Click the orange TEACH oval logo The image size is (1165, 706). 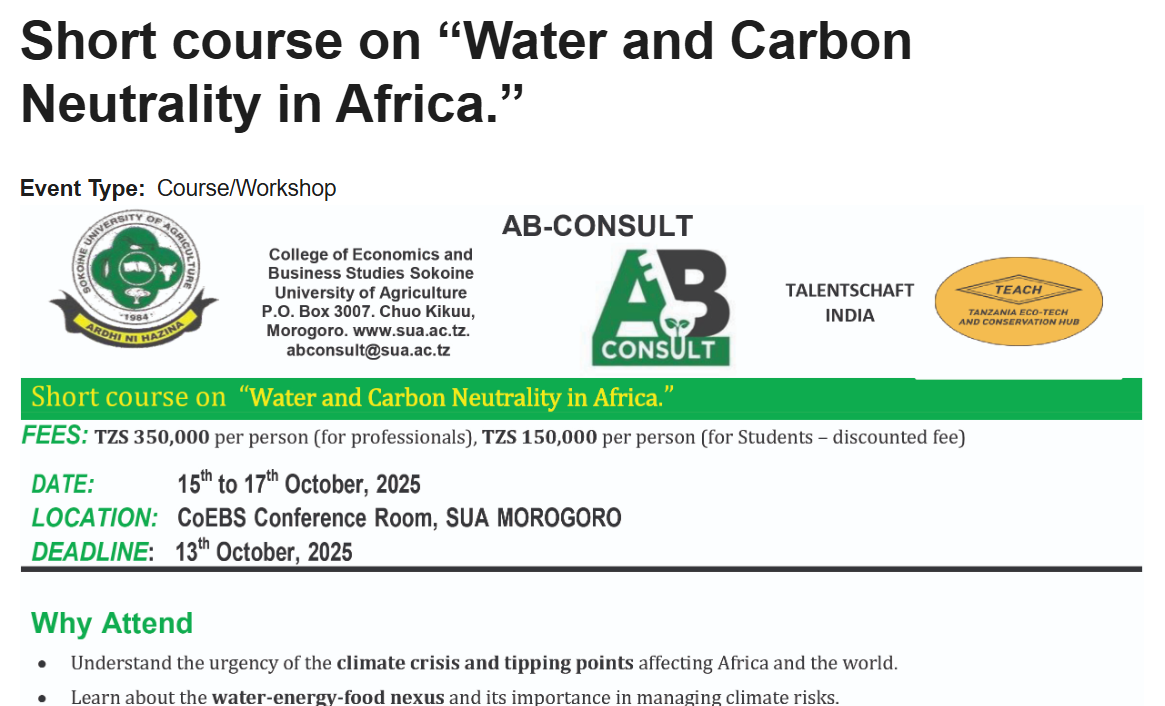click(1018, 303)
